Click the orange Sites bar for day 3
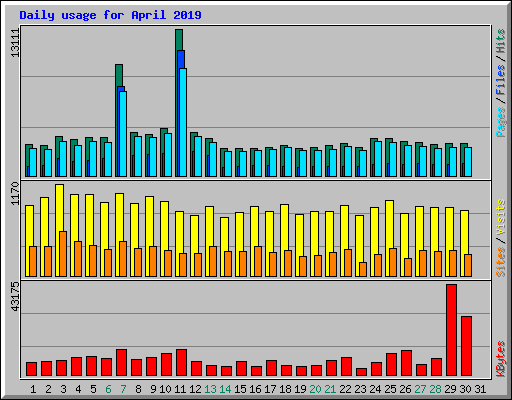Image resolution: width=512 pixels, height=400 pixels. [x=63, y=254]
